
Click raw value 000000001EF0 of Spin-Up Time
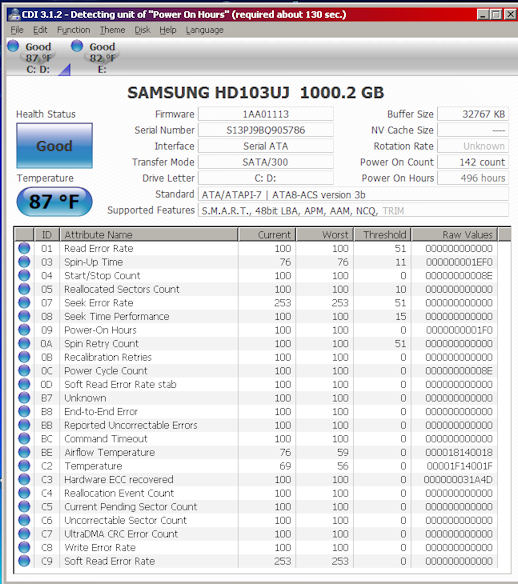[x=459, y=262]
